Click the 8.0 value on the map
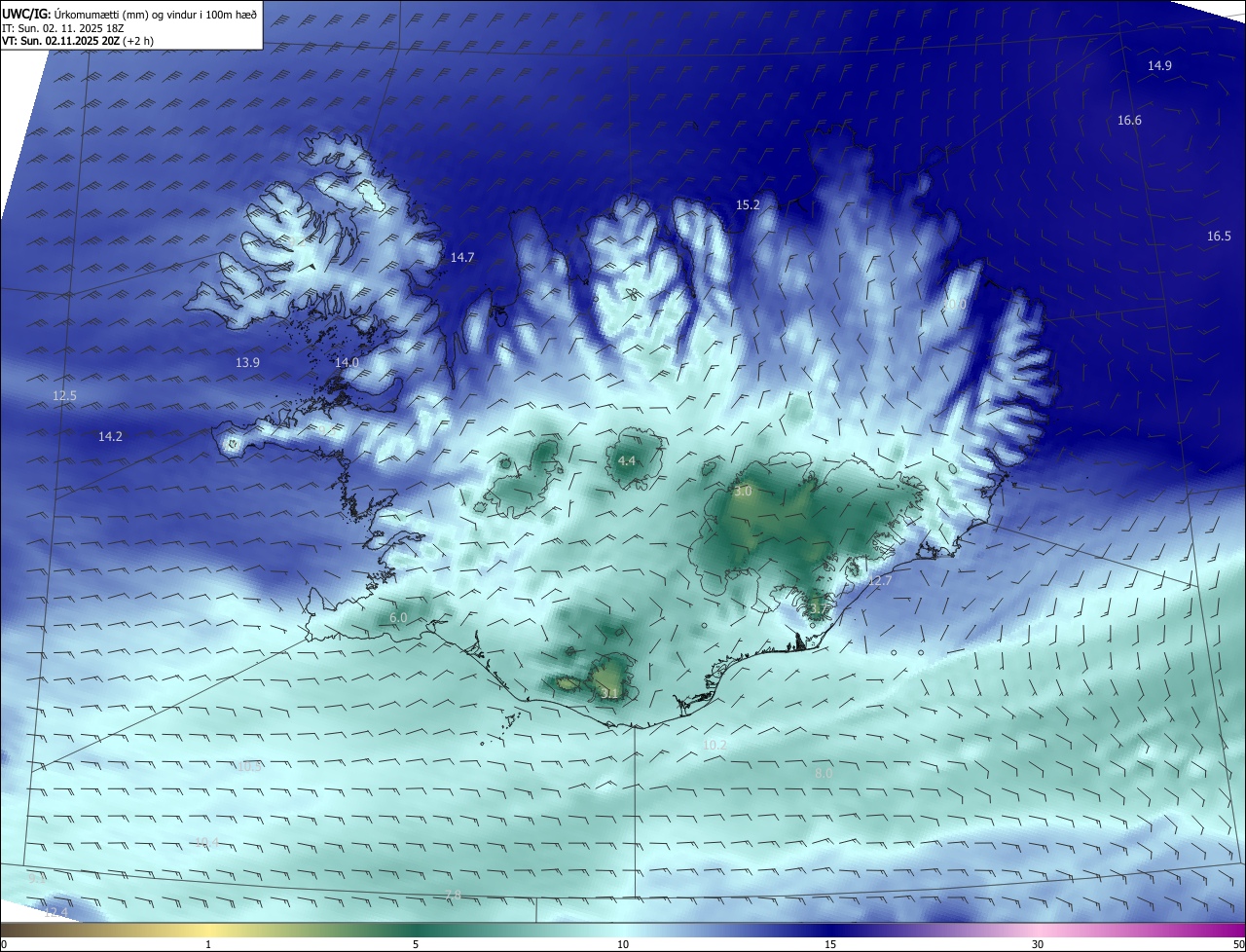 824,773
